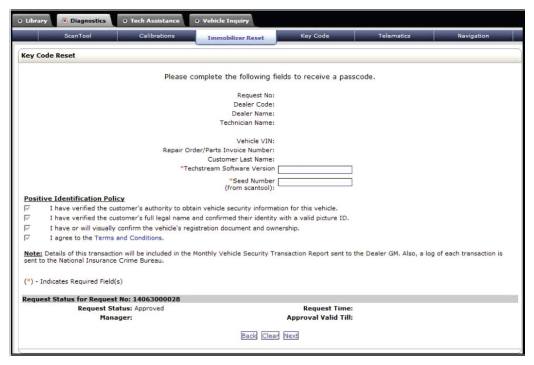Open the Terms and Conditions link
The width and height of the screenshot is (534, 365).
(x=128, y=238)
